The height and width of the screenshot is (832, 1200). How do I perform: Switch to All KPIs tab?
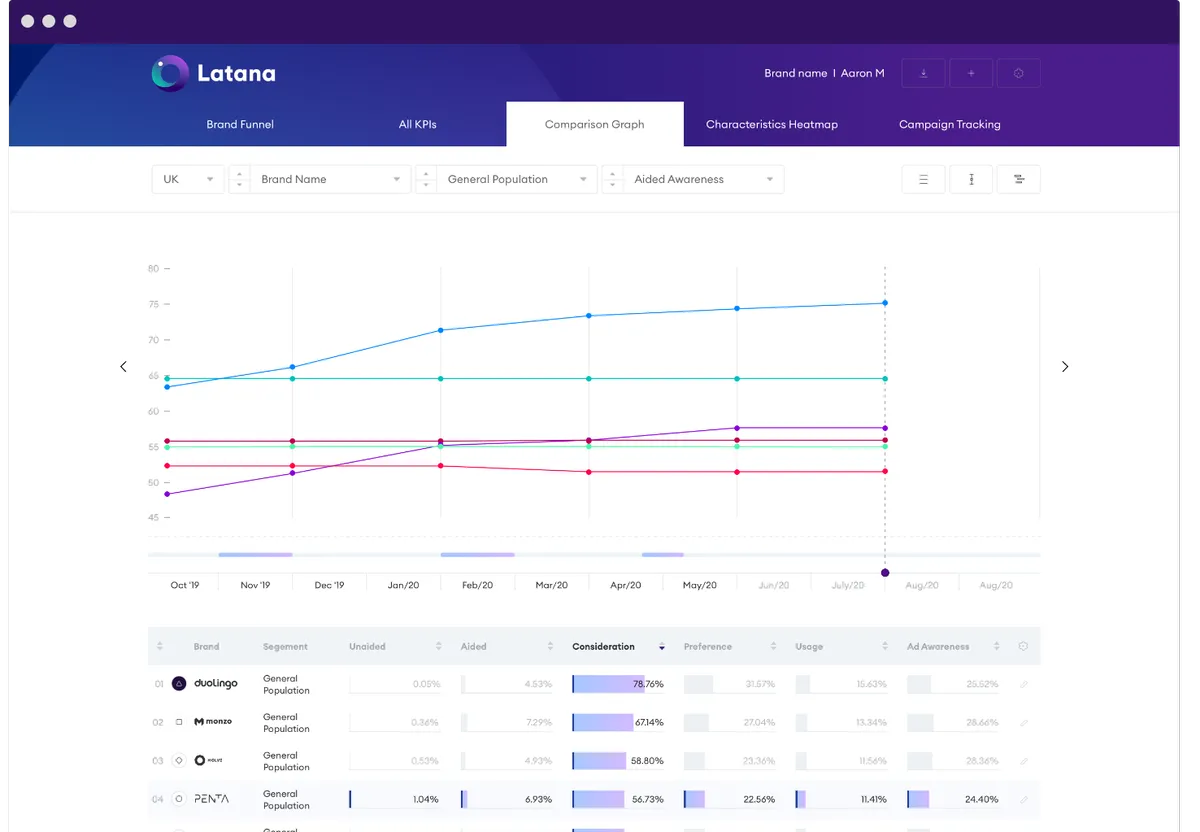click(x=418, y=125)
